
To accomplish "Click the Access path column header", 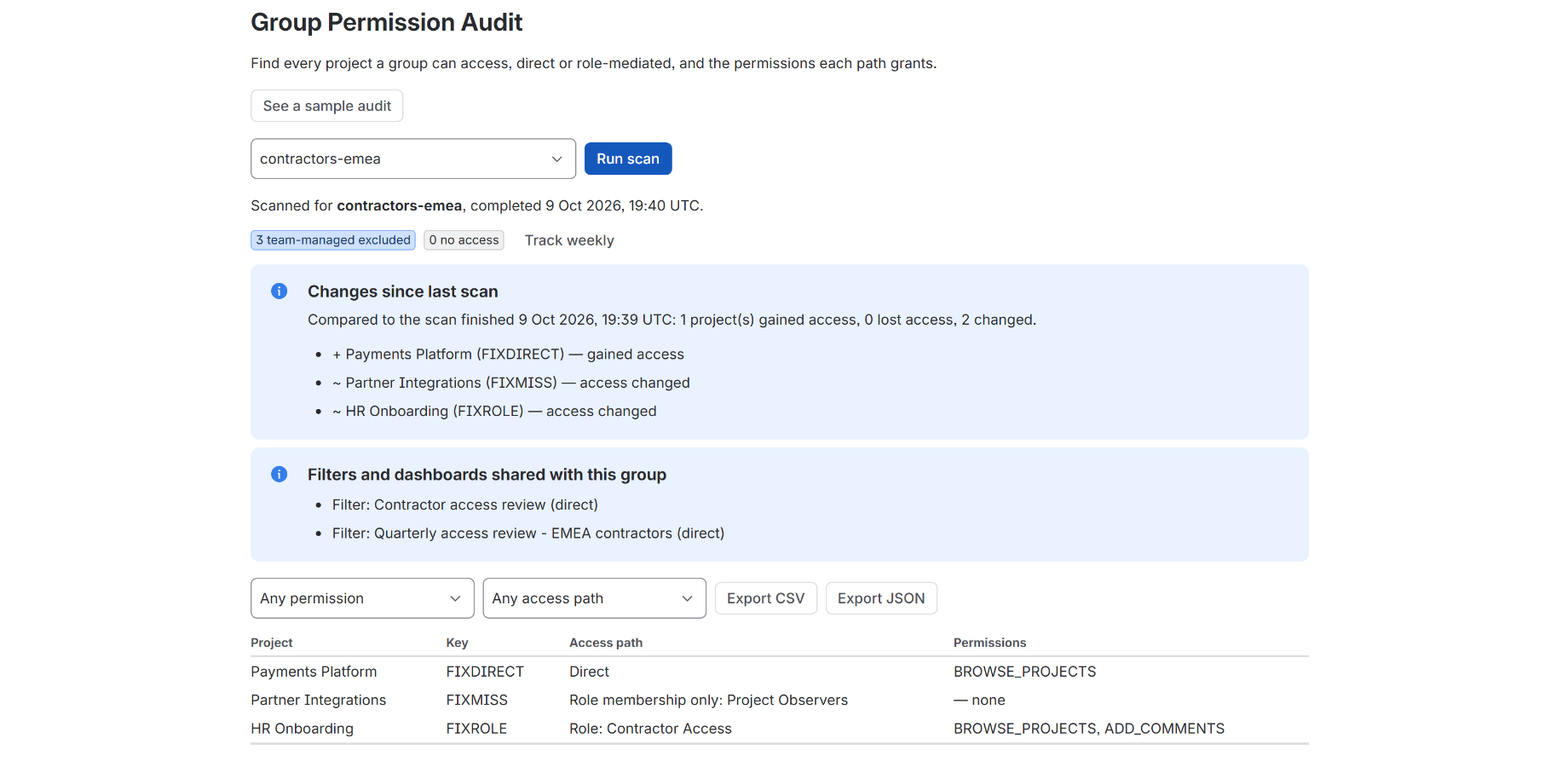I will (x=606, y=643).
